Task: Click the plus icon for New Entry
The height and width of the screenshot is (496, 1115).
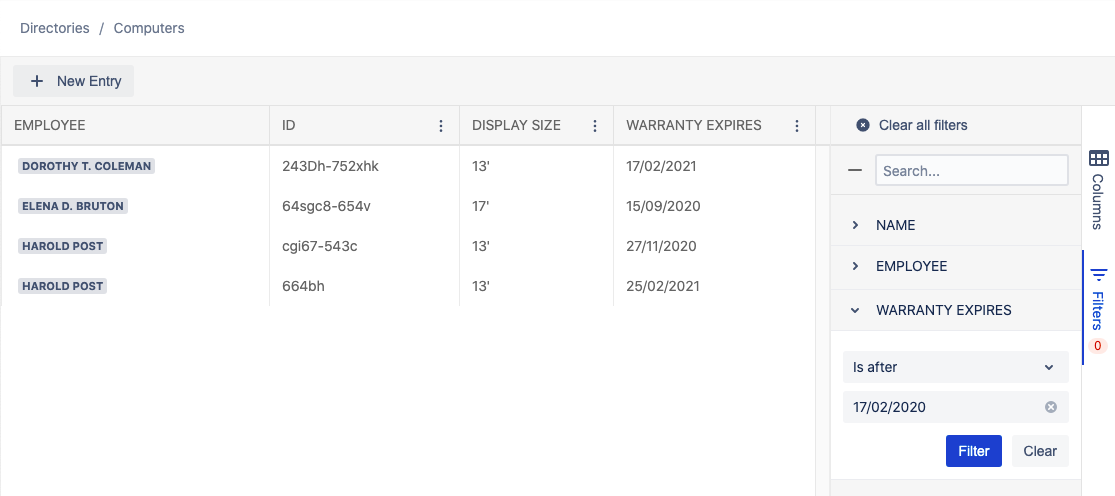Action: click(37, 81)
